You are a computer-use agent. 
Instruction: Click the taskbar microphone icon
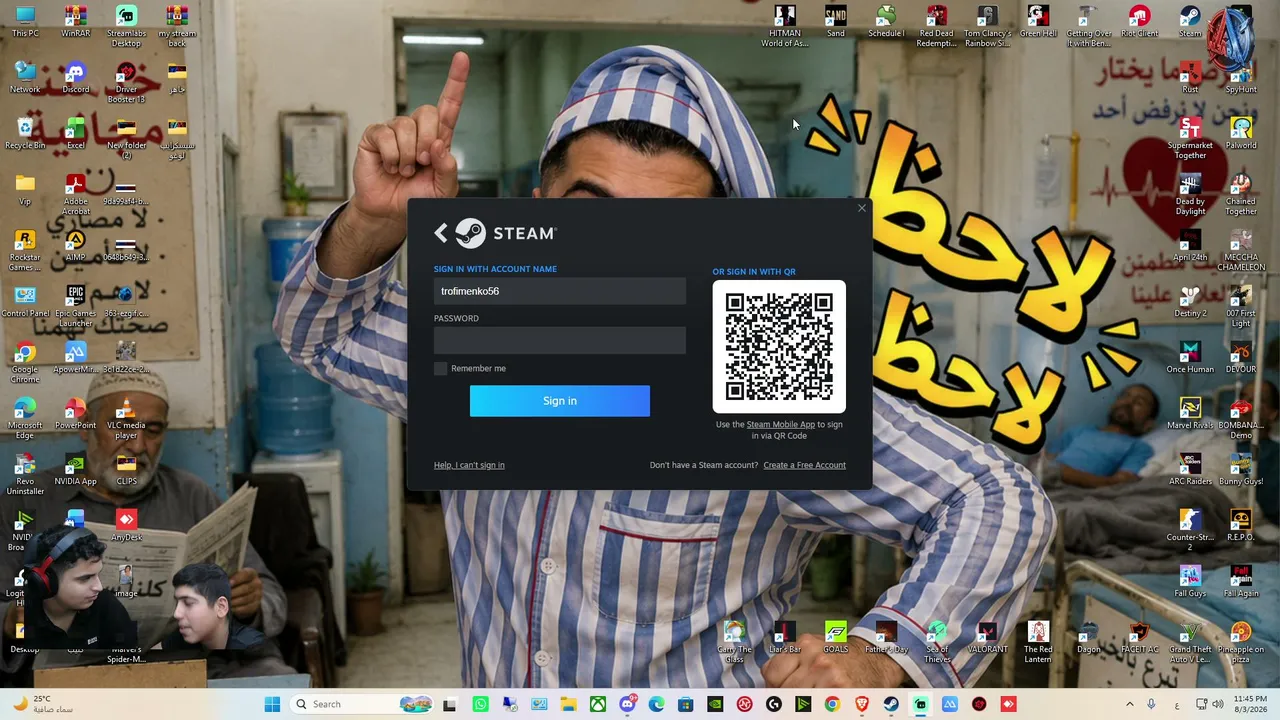(1152, 704)
